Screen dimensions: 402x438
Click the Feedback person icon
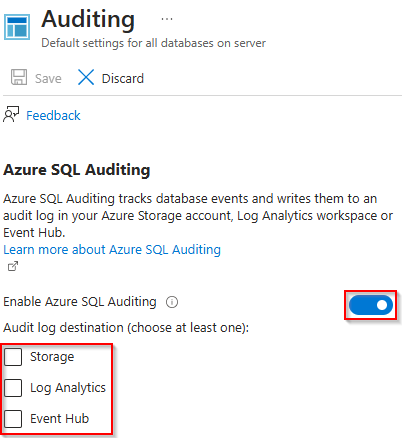click(11, 114)
